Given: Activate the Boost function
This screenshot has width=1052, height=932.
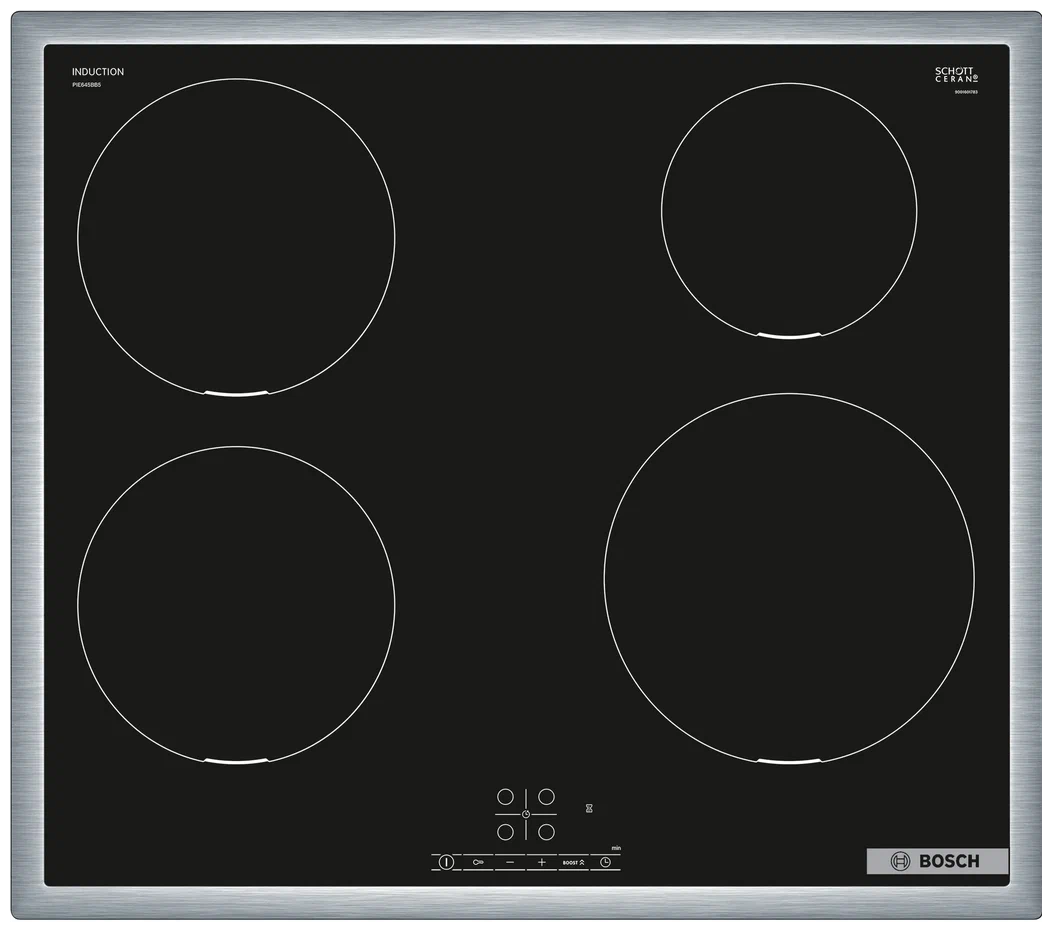Looking at the screenshot, I should [x=574, y=862].
